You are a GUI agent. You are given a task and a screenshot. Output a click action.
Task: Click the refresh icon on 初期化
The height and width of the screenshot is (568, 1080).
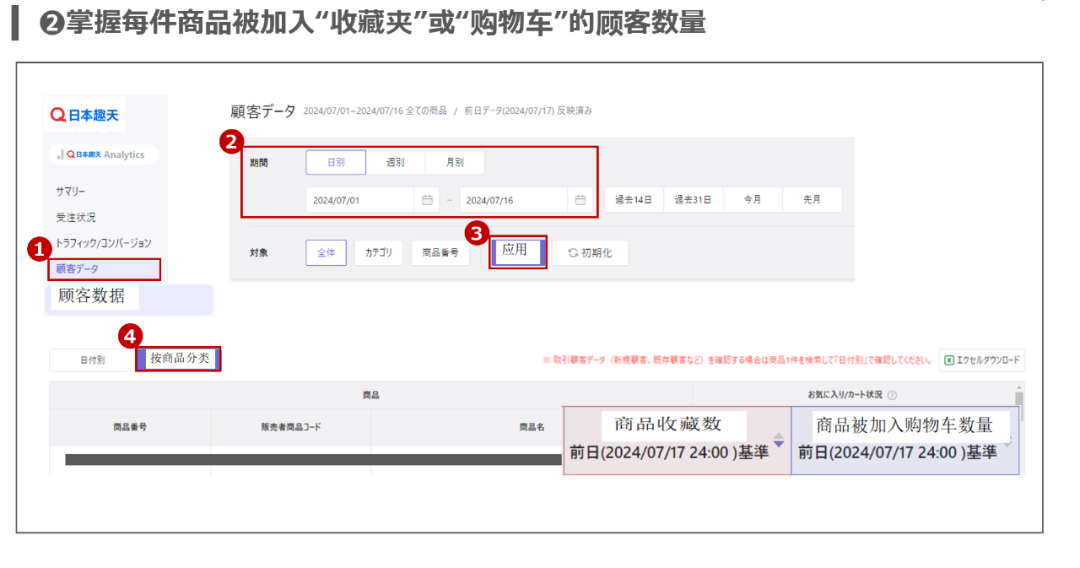click(572, 253)
